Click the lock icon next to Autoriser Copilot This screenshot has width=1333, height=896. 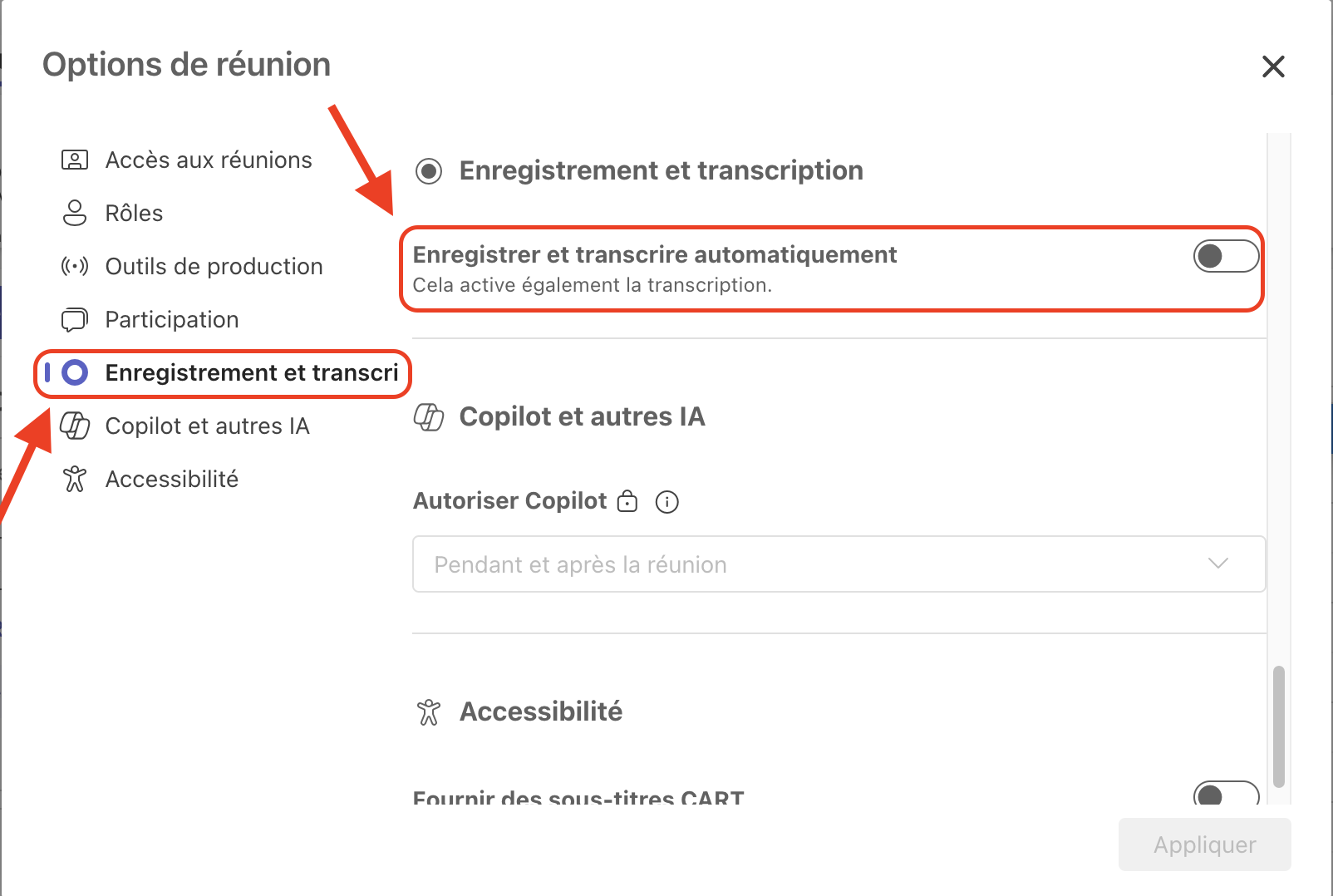[x=627, y=501]
